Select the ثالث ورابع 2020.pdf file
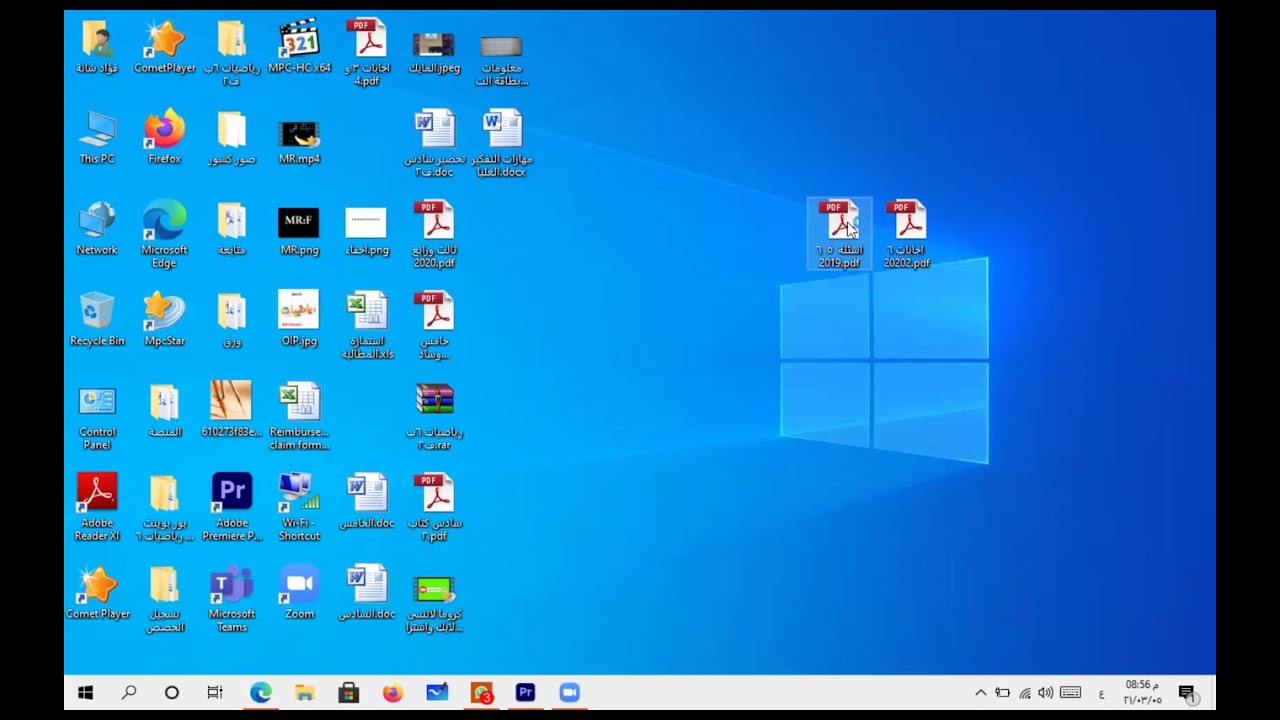This screenshot has height=720, width=1280. pos(434,235)
